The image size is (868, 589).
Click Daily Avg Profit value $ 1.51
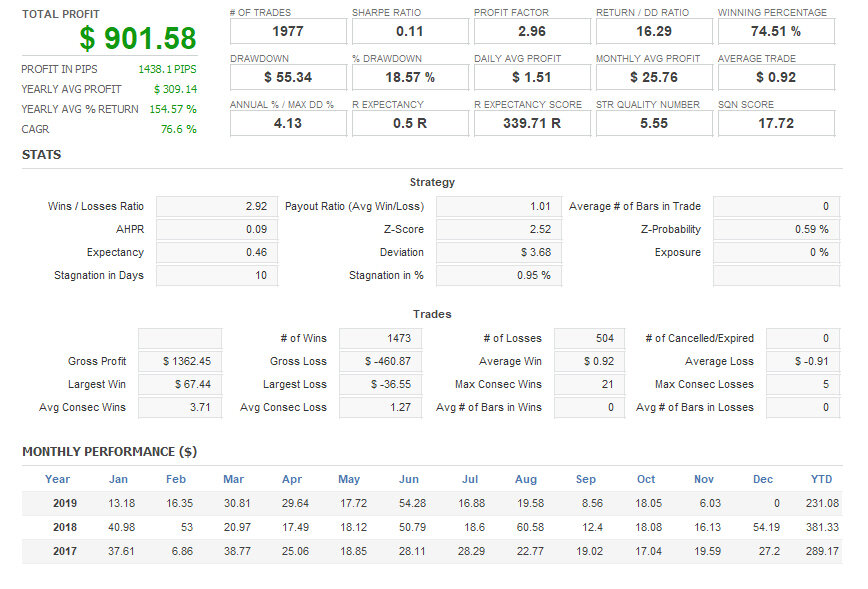click(x=532, y=78)
